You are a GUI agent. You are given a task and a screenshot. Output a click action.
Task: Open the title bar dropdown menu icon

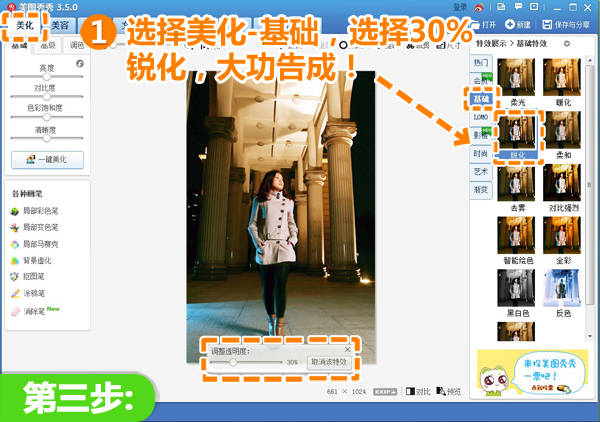534,7
